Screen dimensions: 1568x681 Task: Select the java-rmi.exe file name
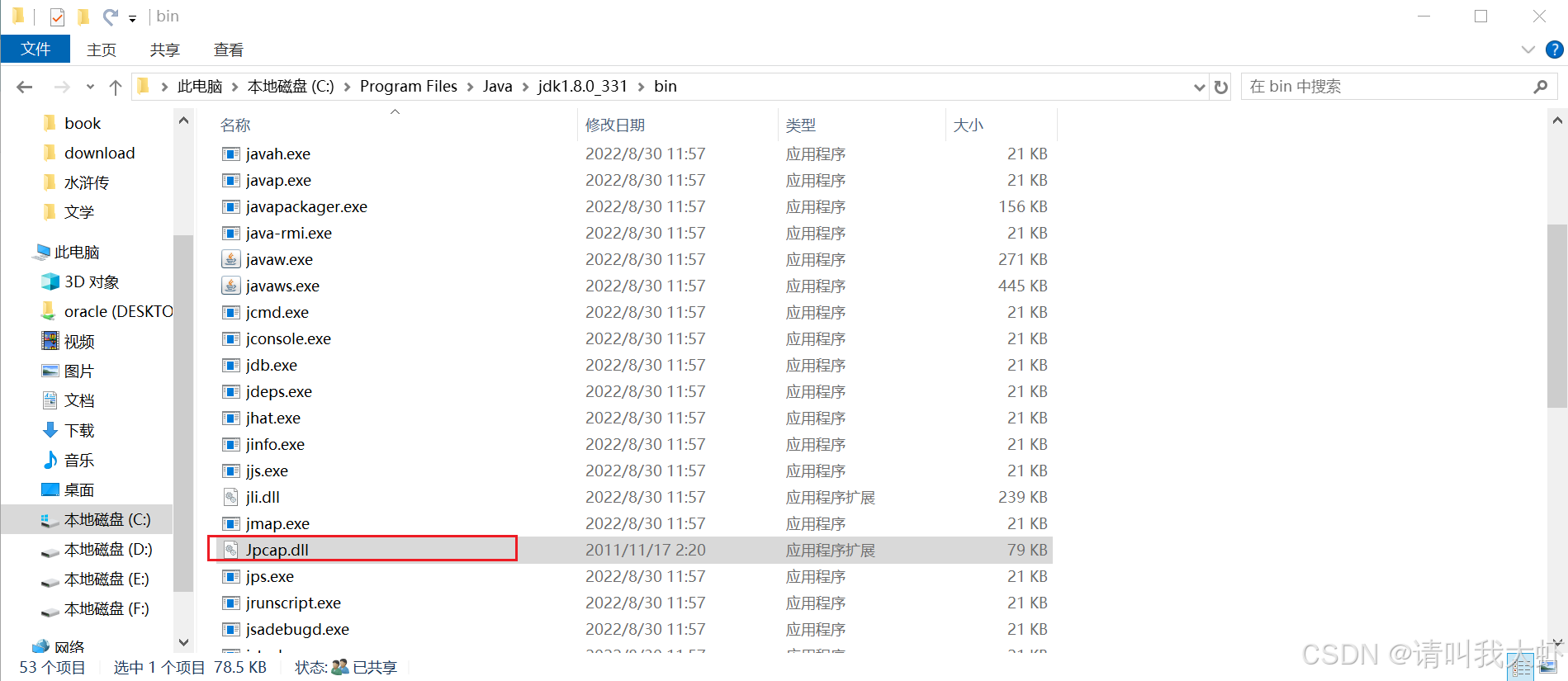(289, 234)
